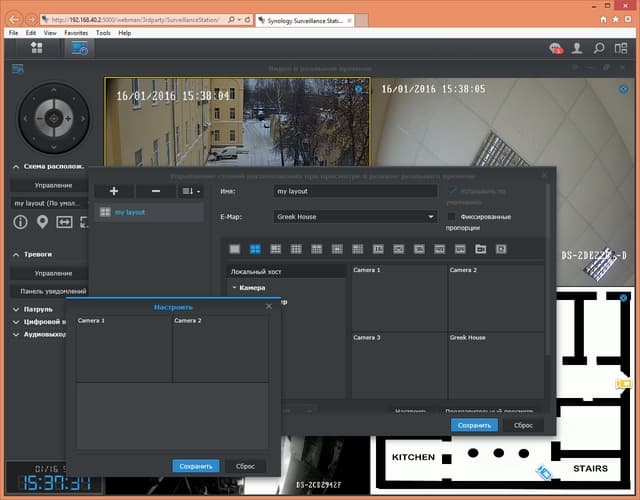Open the Tools menu
This screenshot has width=640, height=500.
[x=103, y=33]
